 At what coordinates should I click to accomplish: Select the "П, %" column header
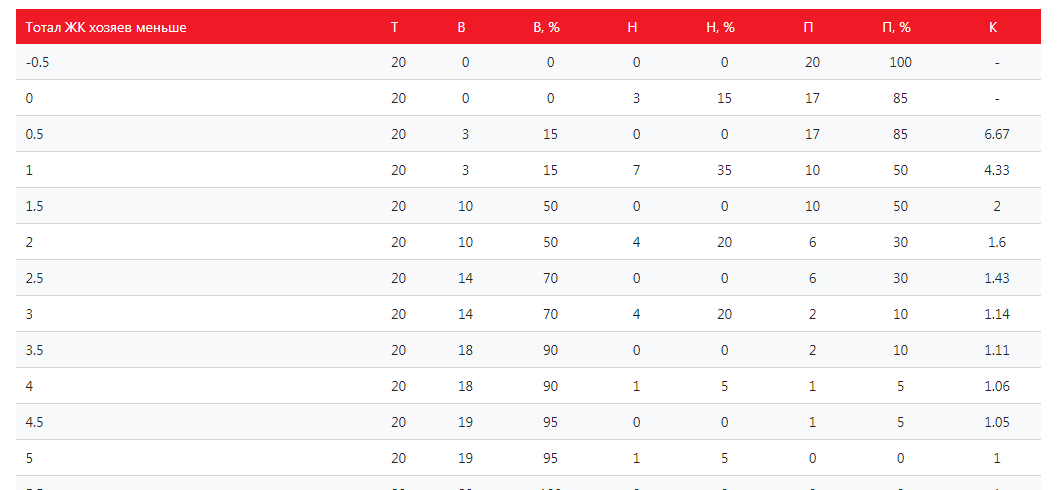click(x=896, y=27)
